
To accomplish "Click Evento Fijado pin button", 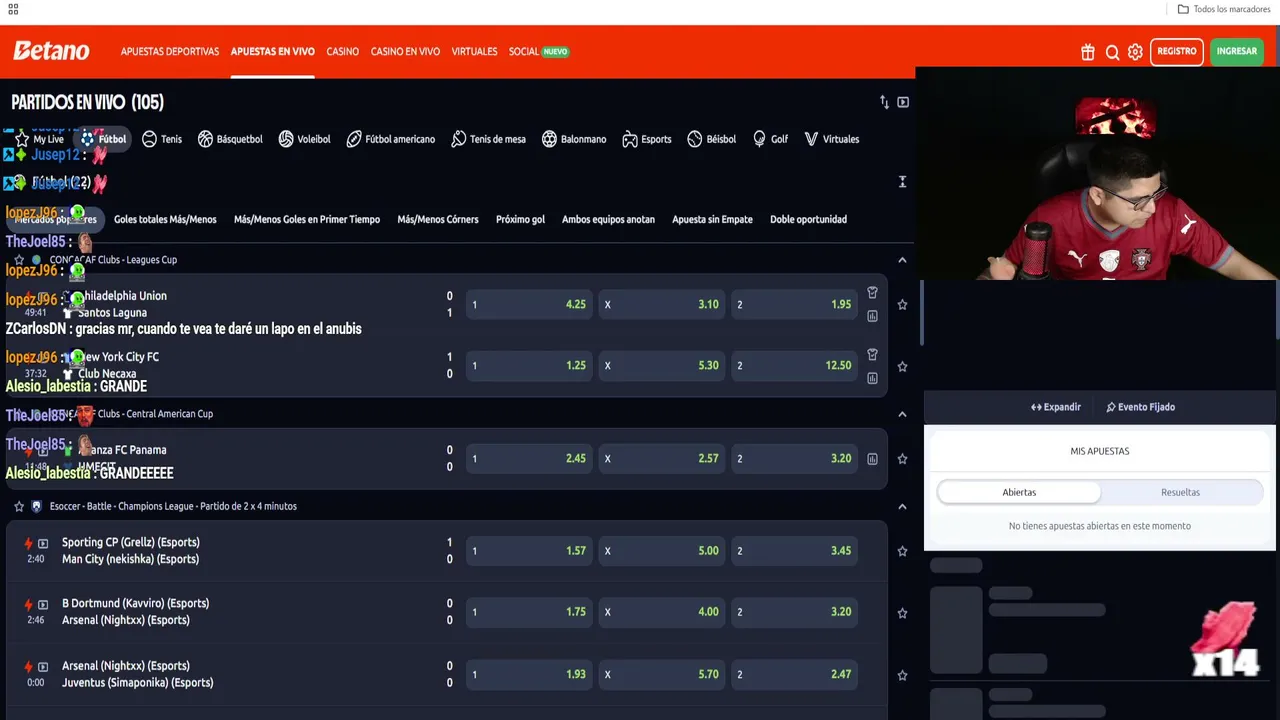I will (x=1140, y=407).
